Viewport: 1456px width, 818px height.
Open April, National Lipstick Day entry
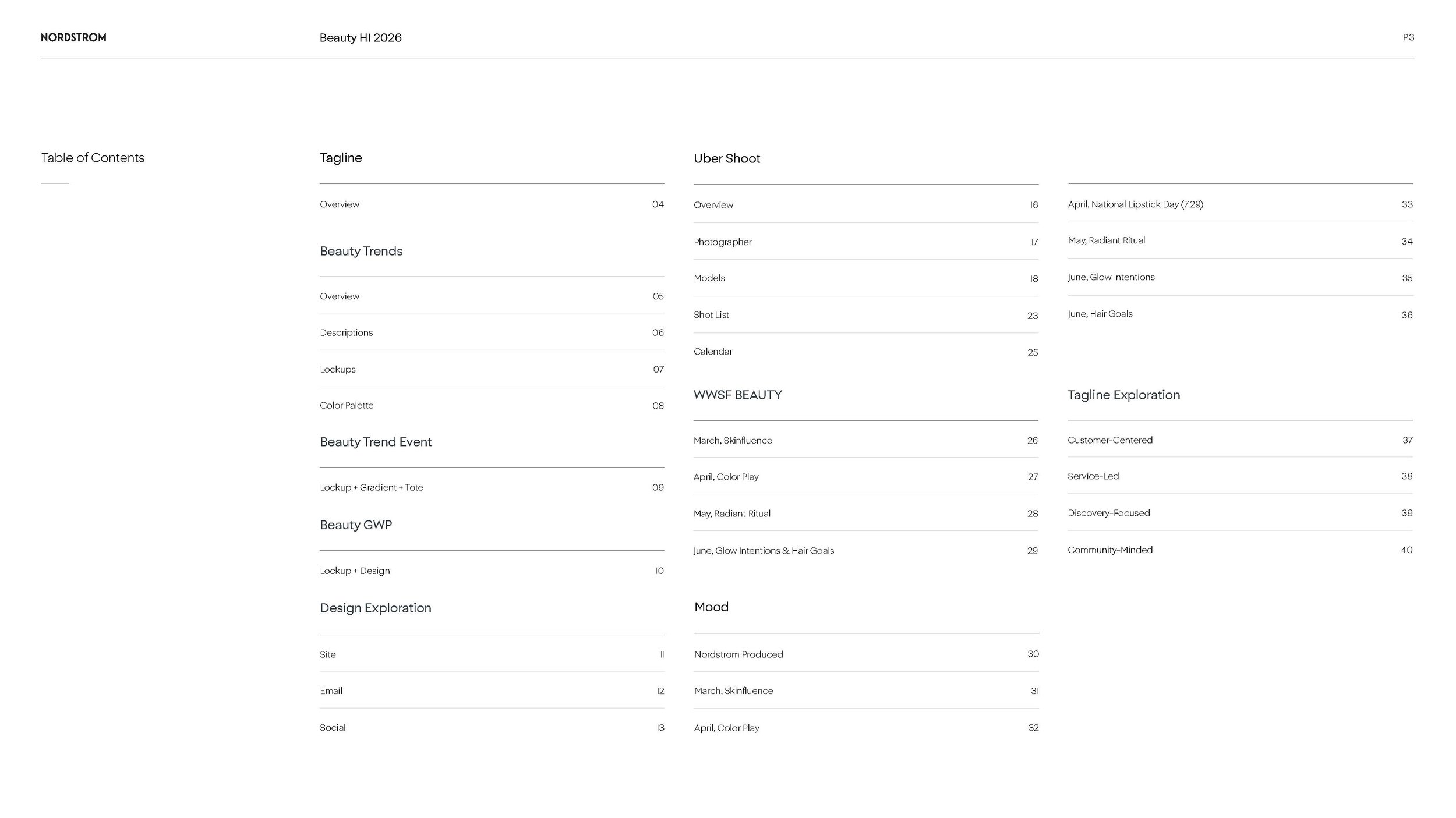point(1135,204)
